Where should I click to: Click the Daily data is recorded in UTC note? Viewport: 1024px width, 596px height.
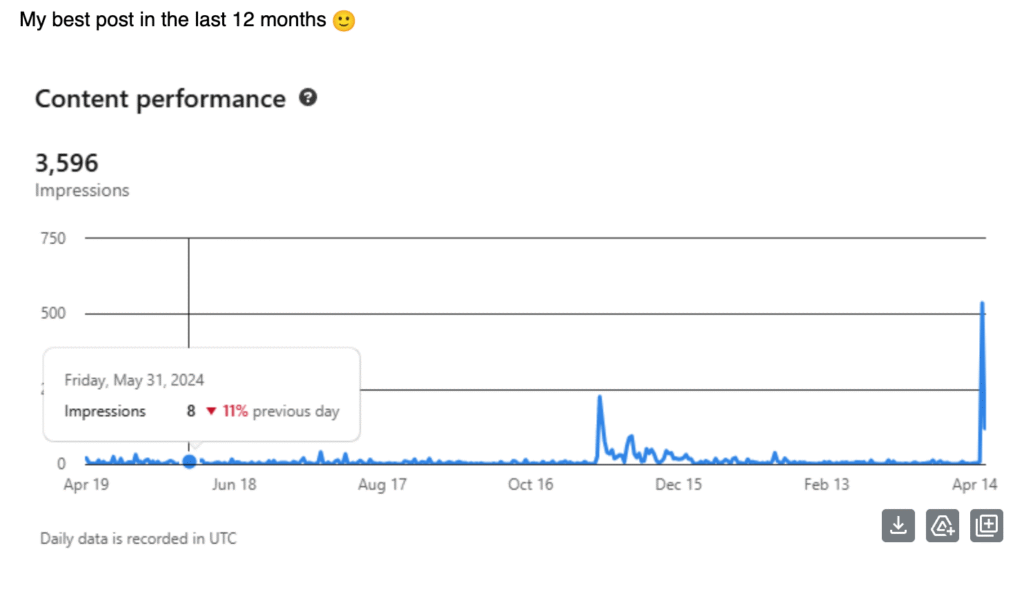point(138,539)
